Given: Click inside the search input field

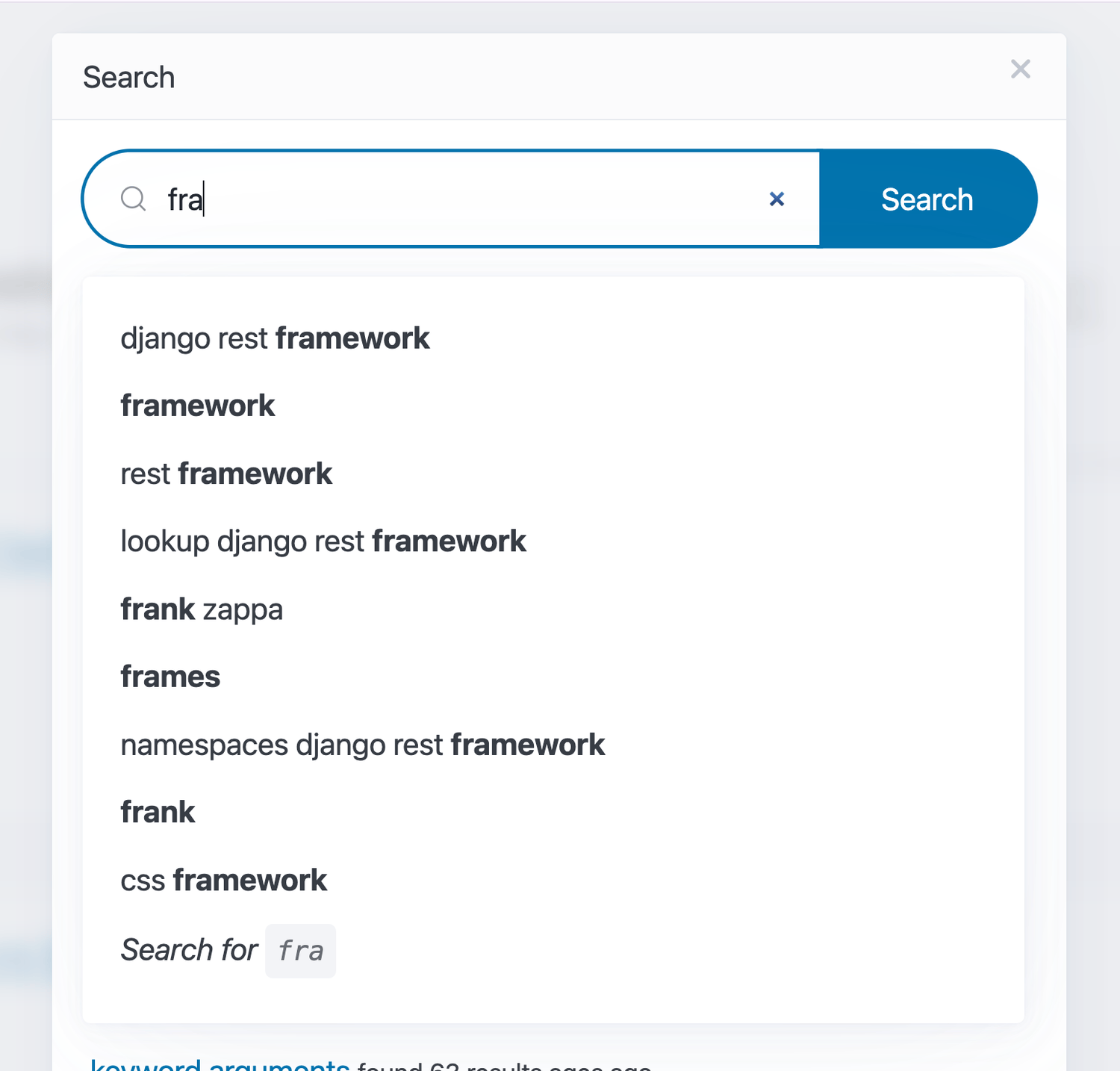Looking at the screenshot, I should (x=448, y=199).
